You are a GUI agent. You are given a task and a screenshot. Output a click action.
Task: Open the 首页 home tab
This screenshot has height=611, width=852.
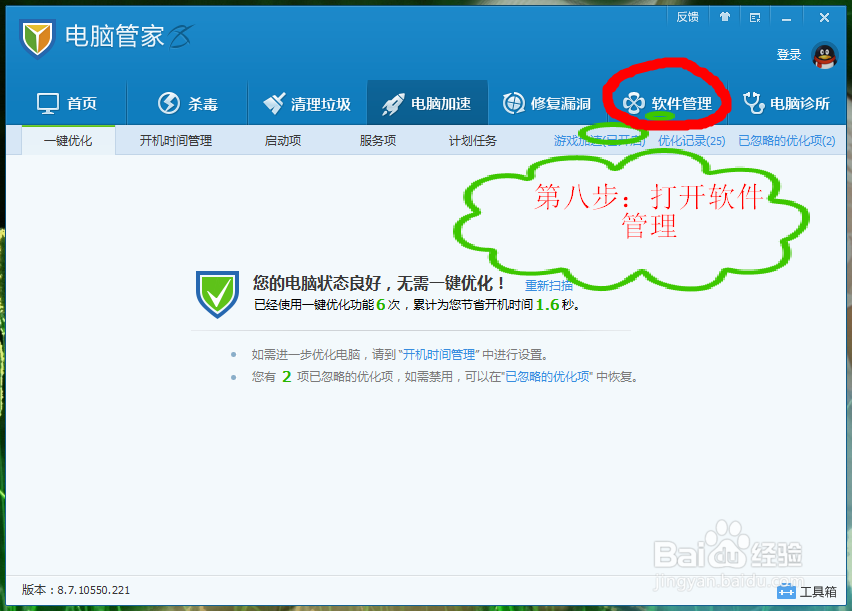tap(67, 103)
